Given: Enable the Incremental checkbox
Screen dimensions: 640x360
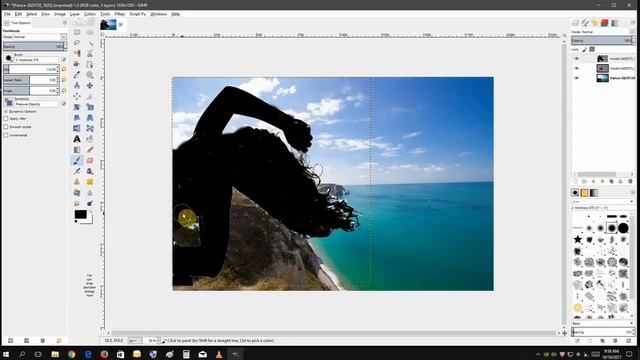Looking at the screenshot, I should 6,135.
